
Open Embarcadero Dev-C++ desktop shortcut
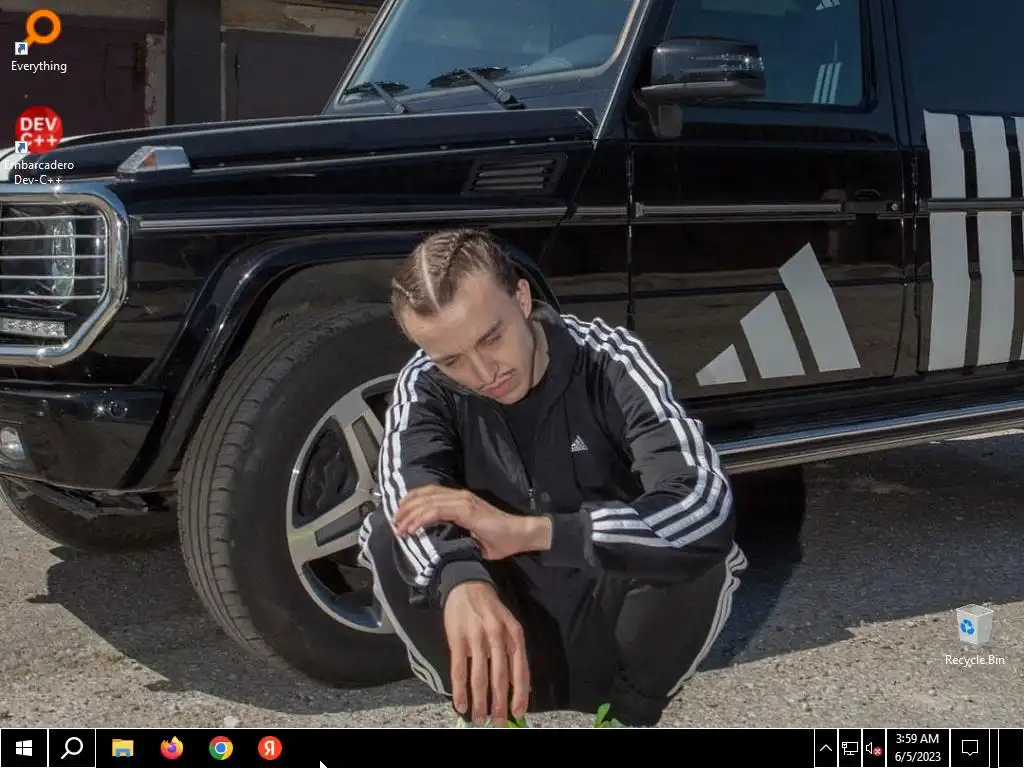coord(39,146)
